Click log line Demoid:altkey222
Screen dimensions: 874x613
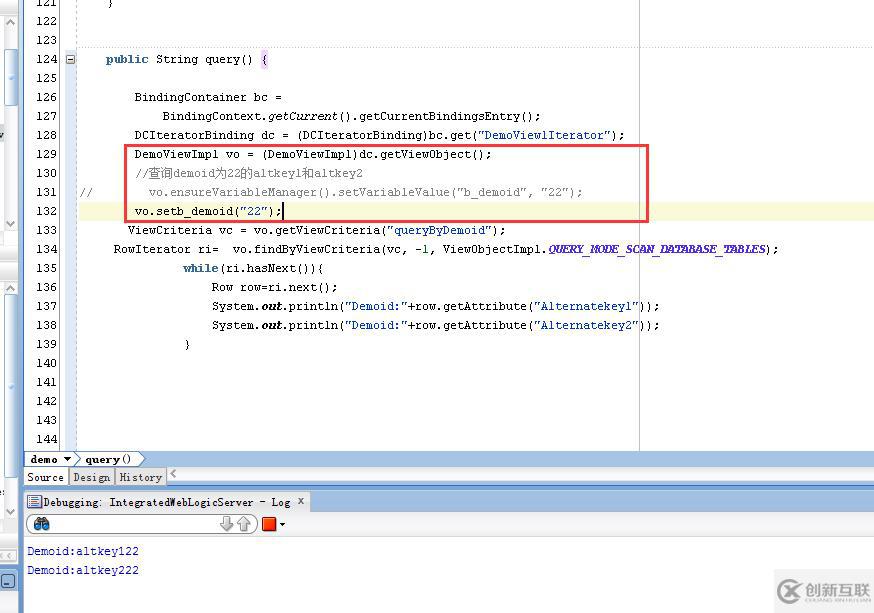[x=83, y=570]
